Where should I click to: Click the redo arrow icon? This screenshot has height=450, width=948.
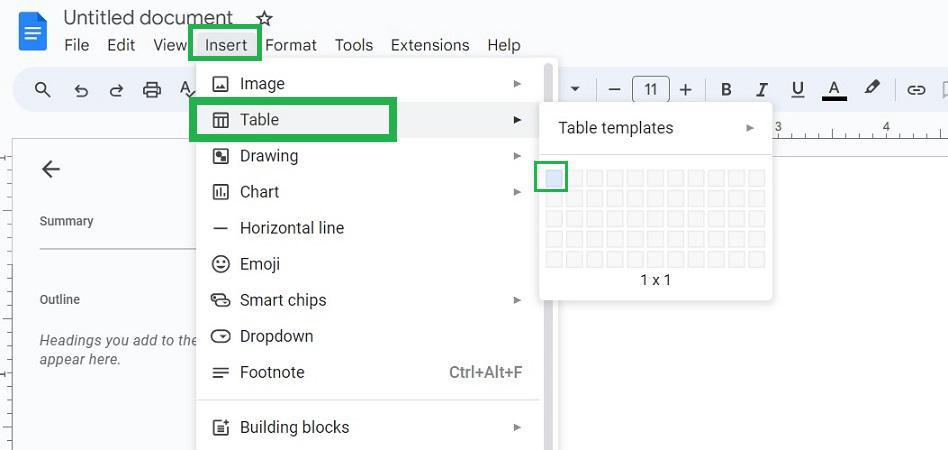pyautogui.click(x=116, y=90)
